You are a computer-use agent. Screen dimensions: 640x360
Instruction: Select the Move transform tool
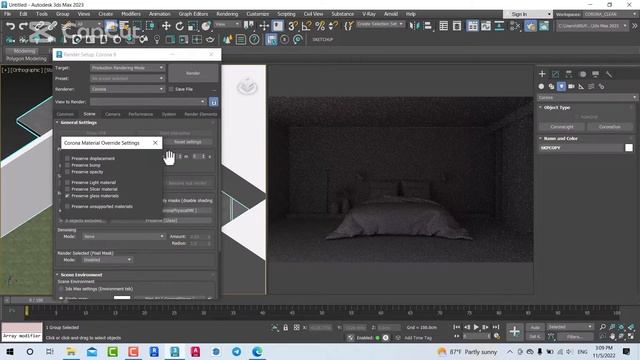166,26
